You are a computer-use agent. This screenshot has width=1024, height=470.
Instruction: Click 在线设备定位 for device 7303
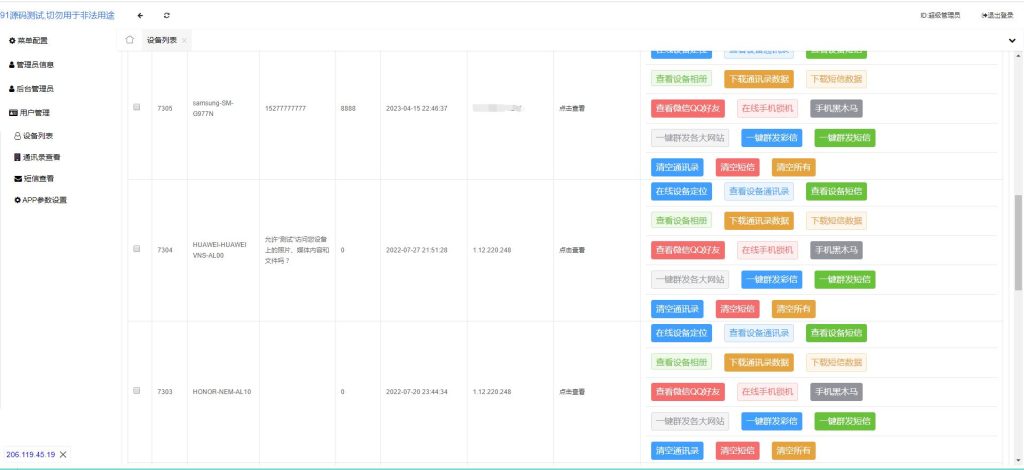coord(681,333)
